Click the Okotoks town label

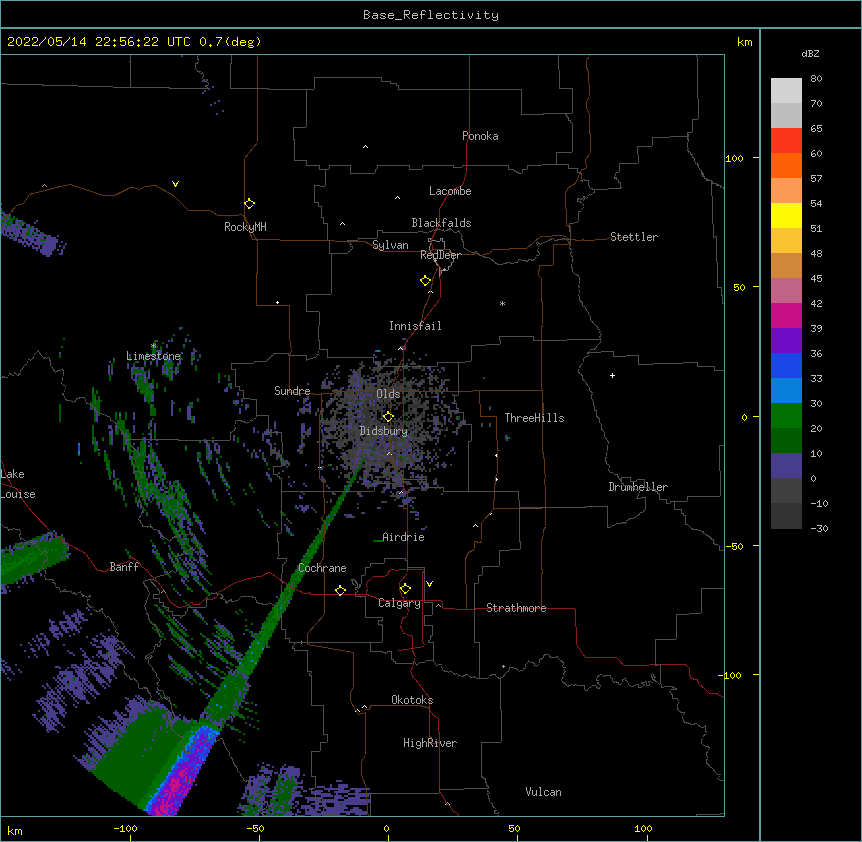click(x=412, y=700)
